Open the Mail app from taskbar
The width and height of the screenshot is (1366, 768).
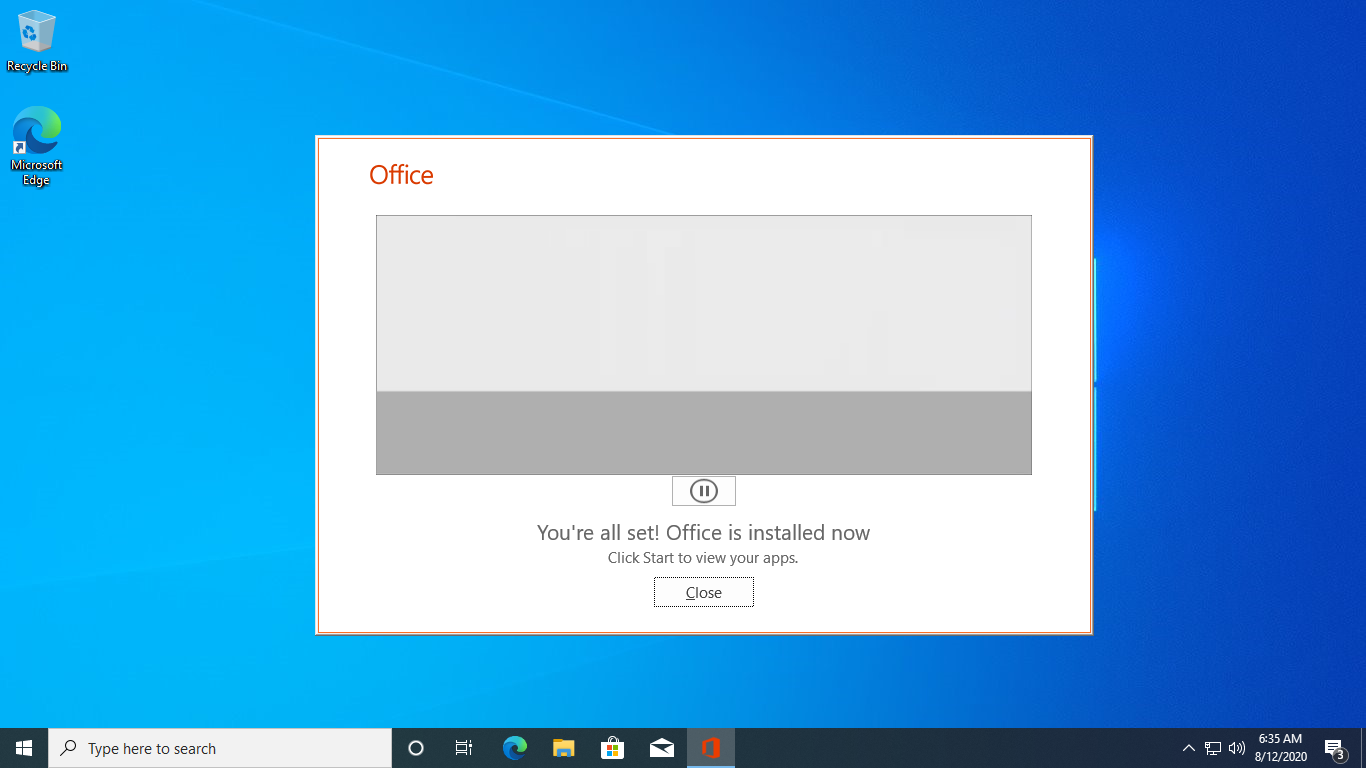(x=661, y=748)
